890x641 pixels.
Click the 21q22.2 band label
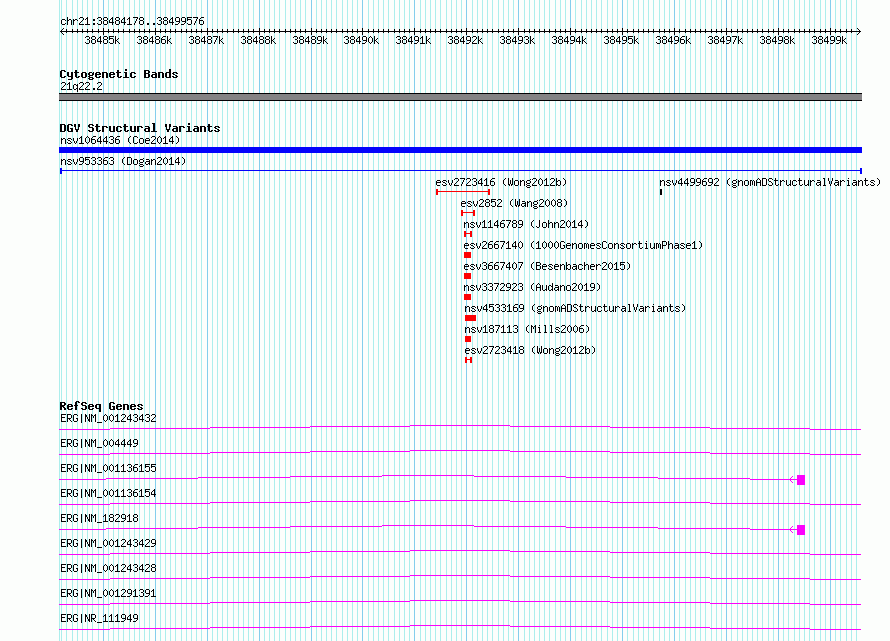(81, 86)
